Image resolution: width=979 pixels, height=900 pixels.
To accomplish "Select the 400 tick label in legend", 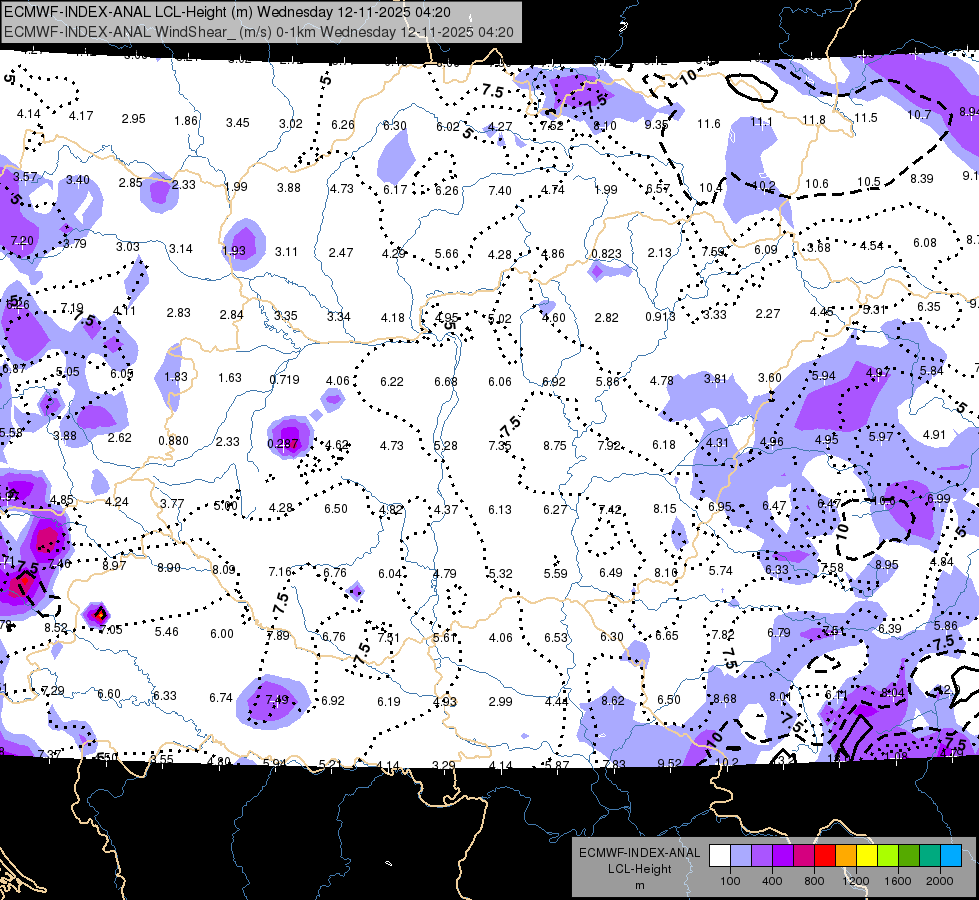I will tap(772, 881).
